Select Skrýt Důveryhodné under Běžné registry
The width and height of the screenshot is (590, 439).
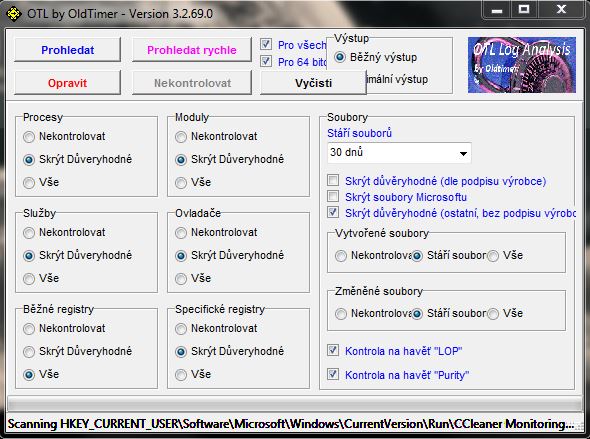point(29,352)
